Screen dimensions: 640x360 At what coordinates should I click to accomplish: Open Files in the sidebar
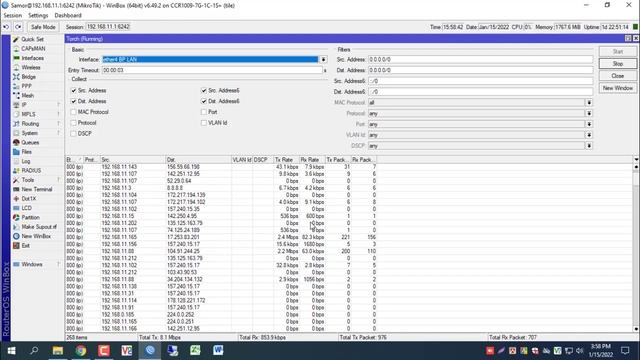tap(26, 152)
